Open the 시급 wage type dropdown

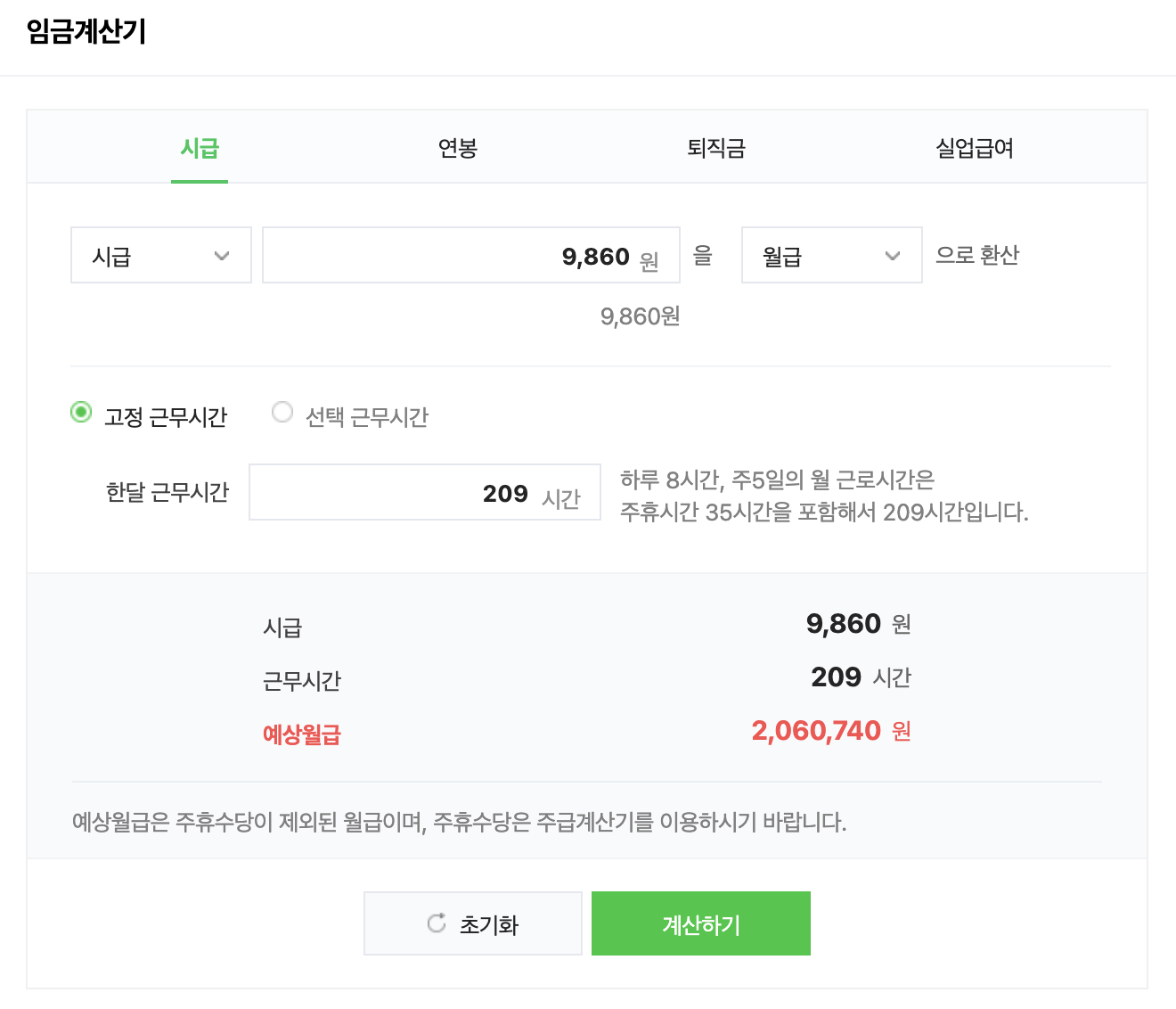coord(161,255)
